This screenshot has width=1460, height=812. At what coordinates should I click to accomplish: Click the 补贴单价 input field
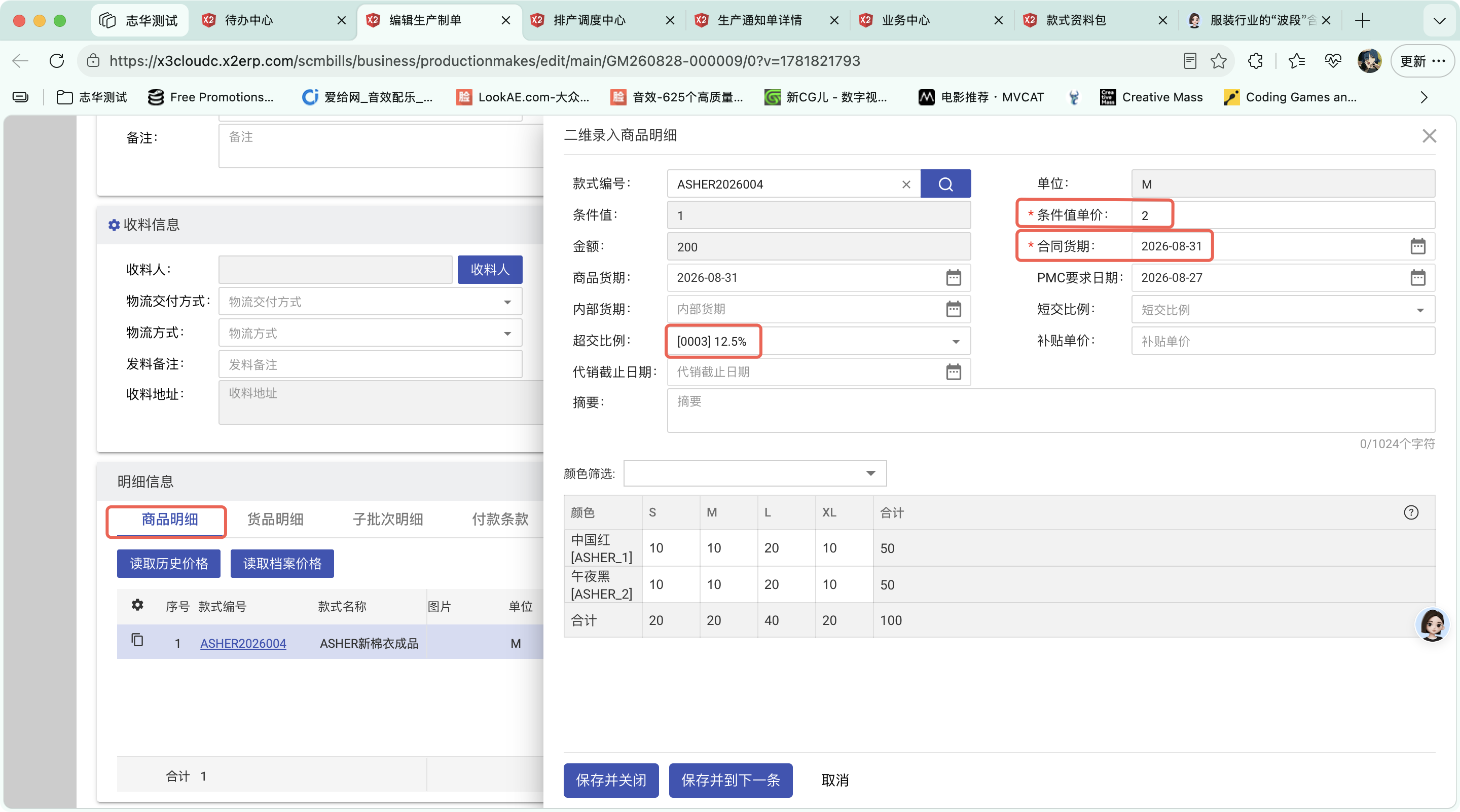tap(1283, 341)
